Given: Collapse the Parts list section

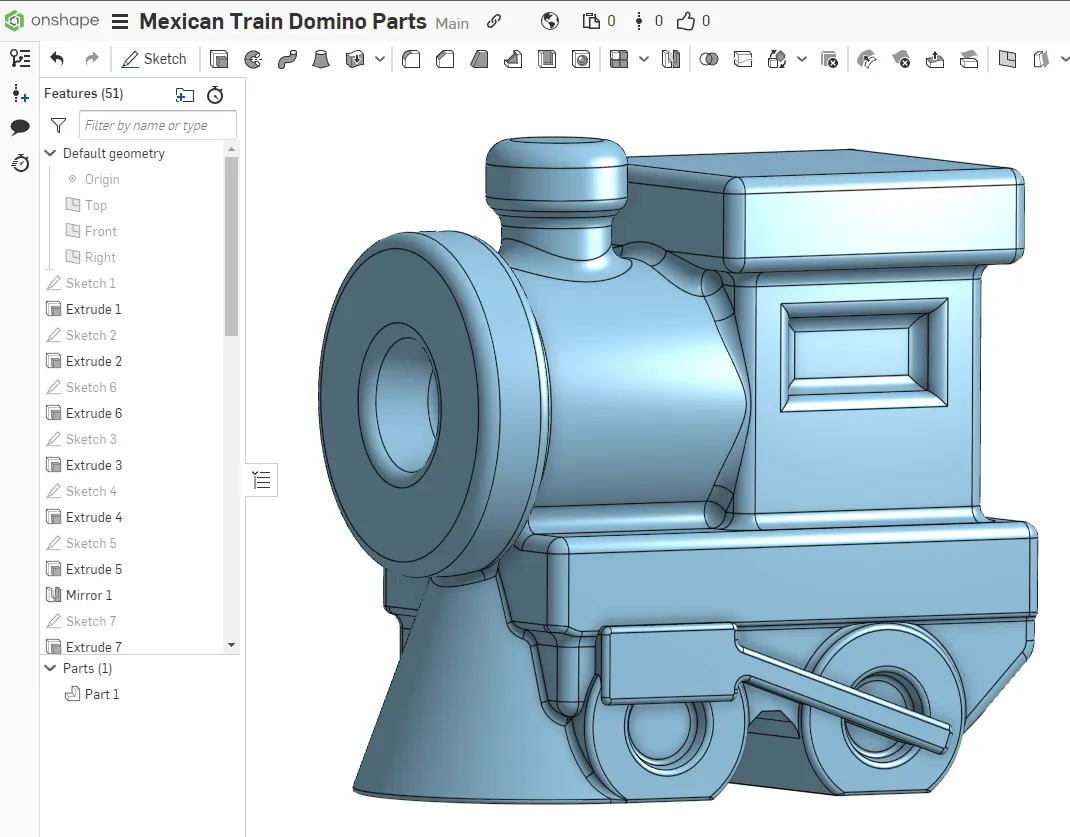Looking at the screenshot, I should [x=51, y=668].
